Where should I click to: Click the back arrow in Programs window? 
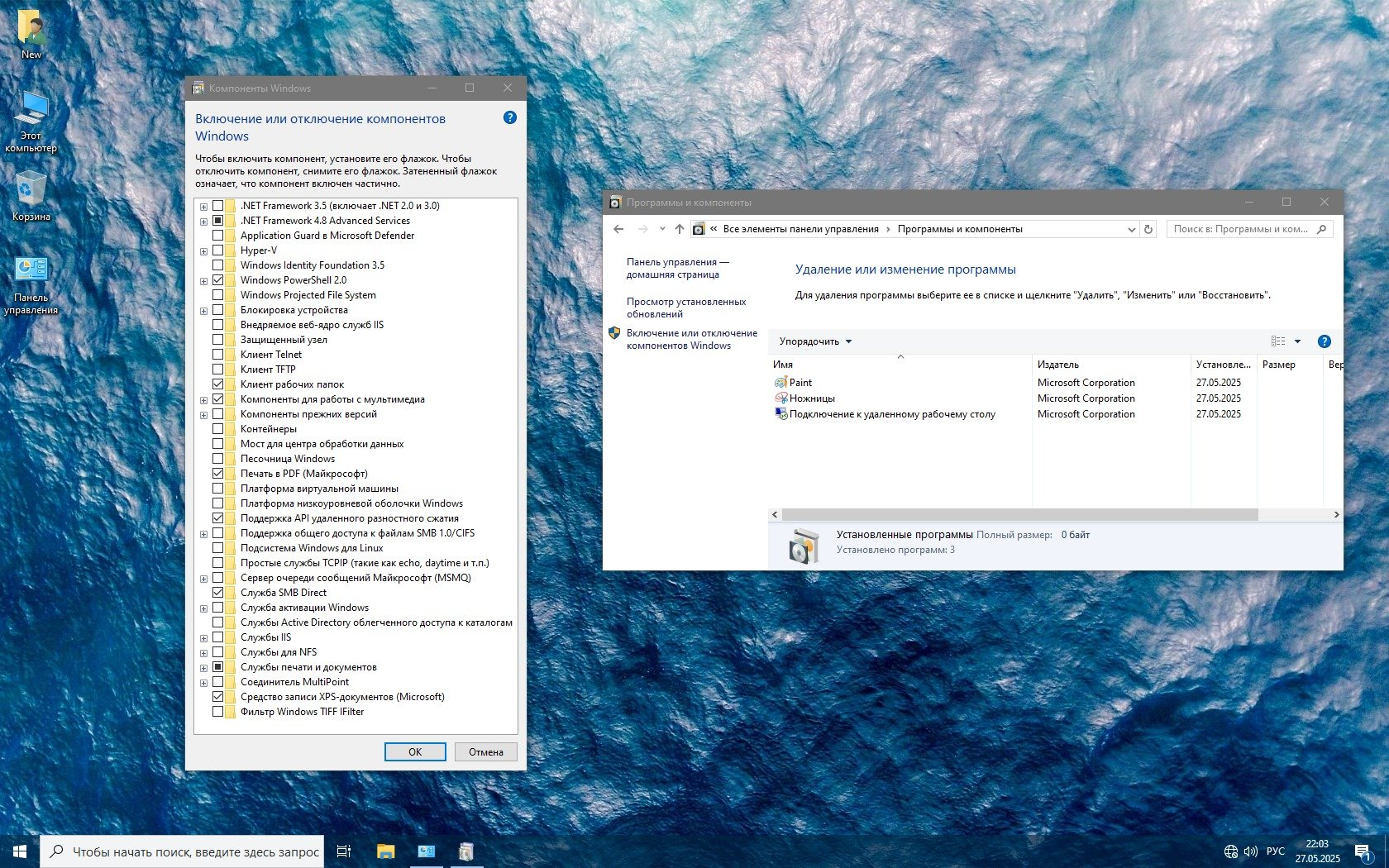point(618,229)
